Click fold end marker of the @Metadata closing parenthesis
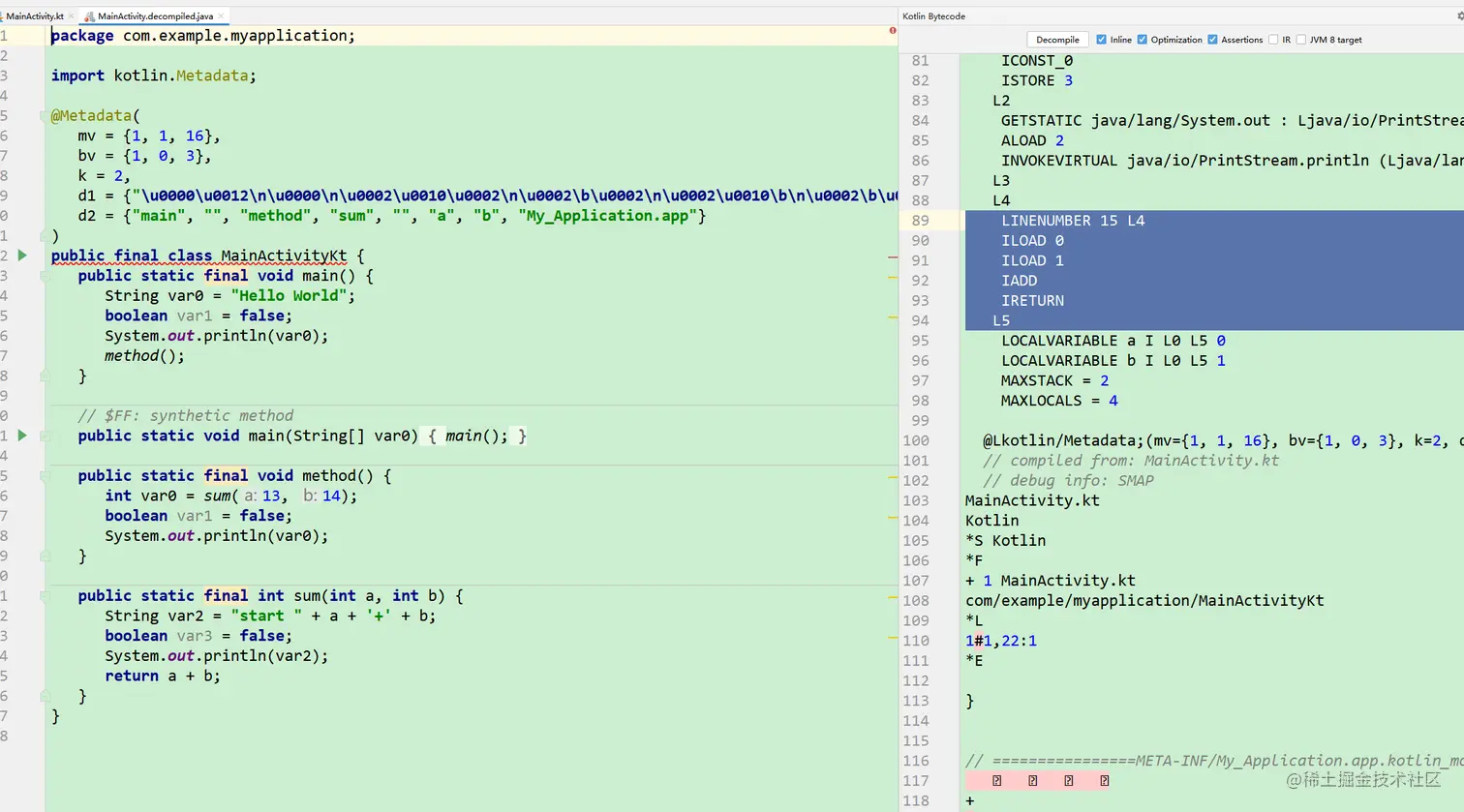This screenshot has width=1464, height=812. (x=45, y=235)
